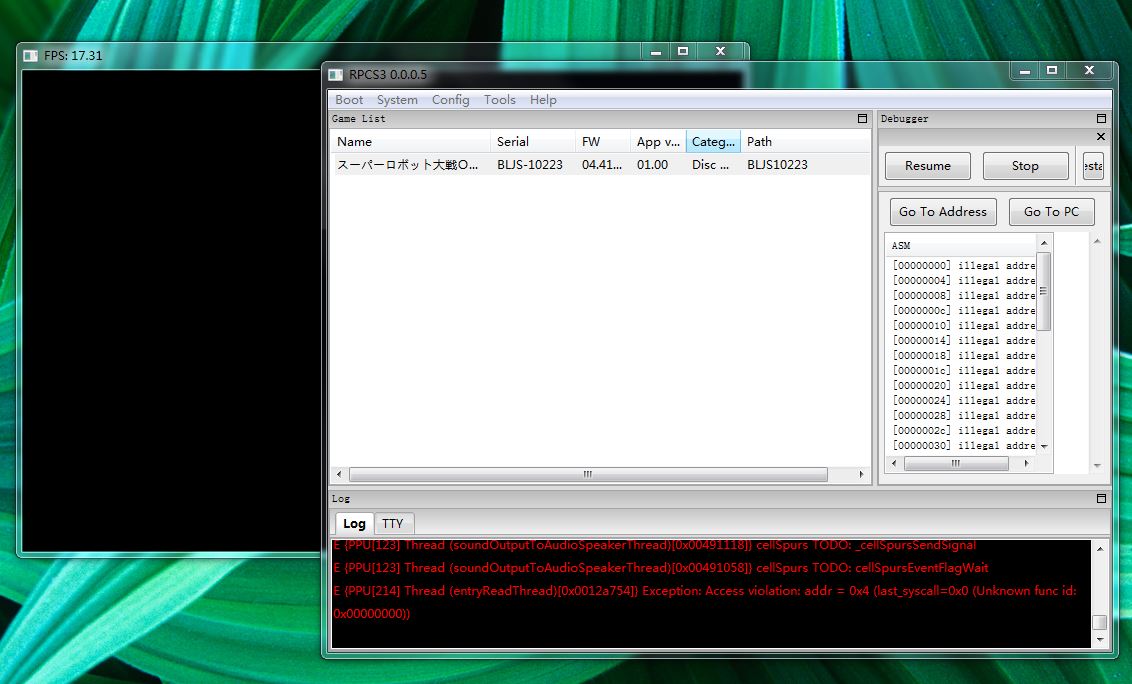Maximize the RPCS3 main window
Image resolution: width=1132 pixels, height=684 pixels.
1052,71
